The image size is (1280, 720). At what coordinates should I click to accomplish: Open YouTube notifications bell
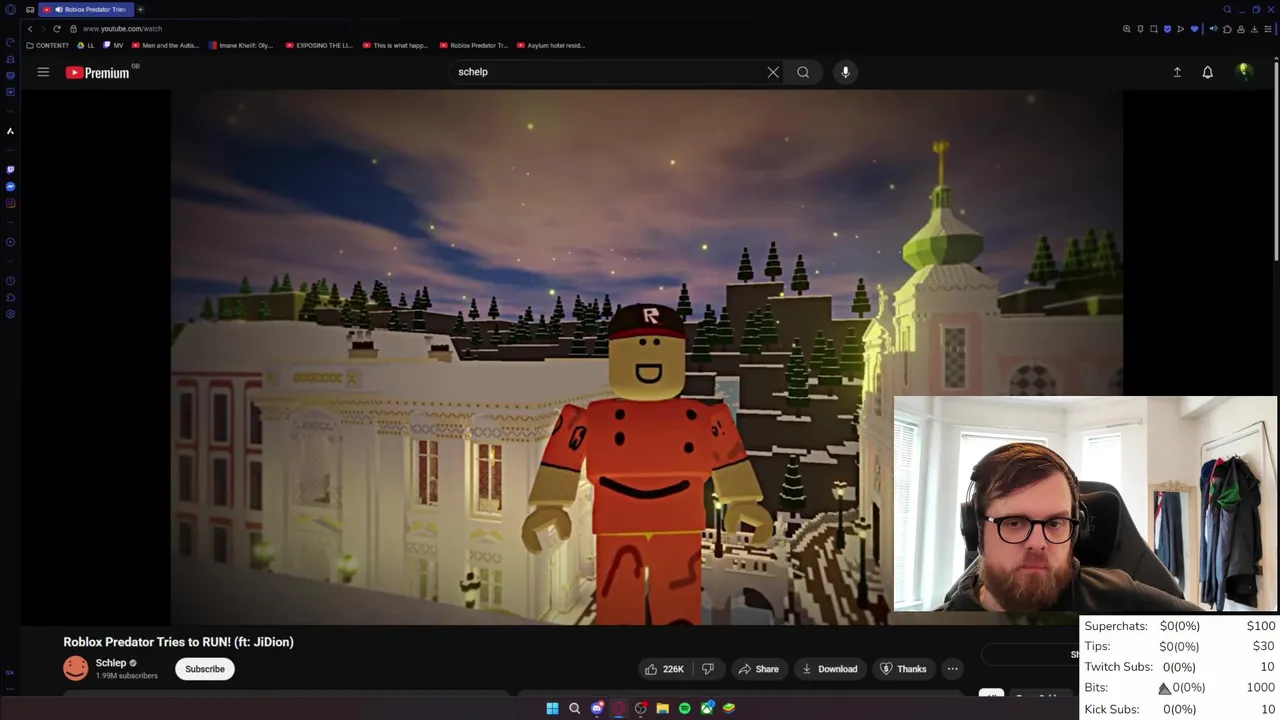click(x=1207, y=72)
